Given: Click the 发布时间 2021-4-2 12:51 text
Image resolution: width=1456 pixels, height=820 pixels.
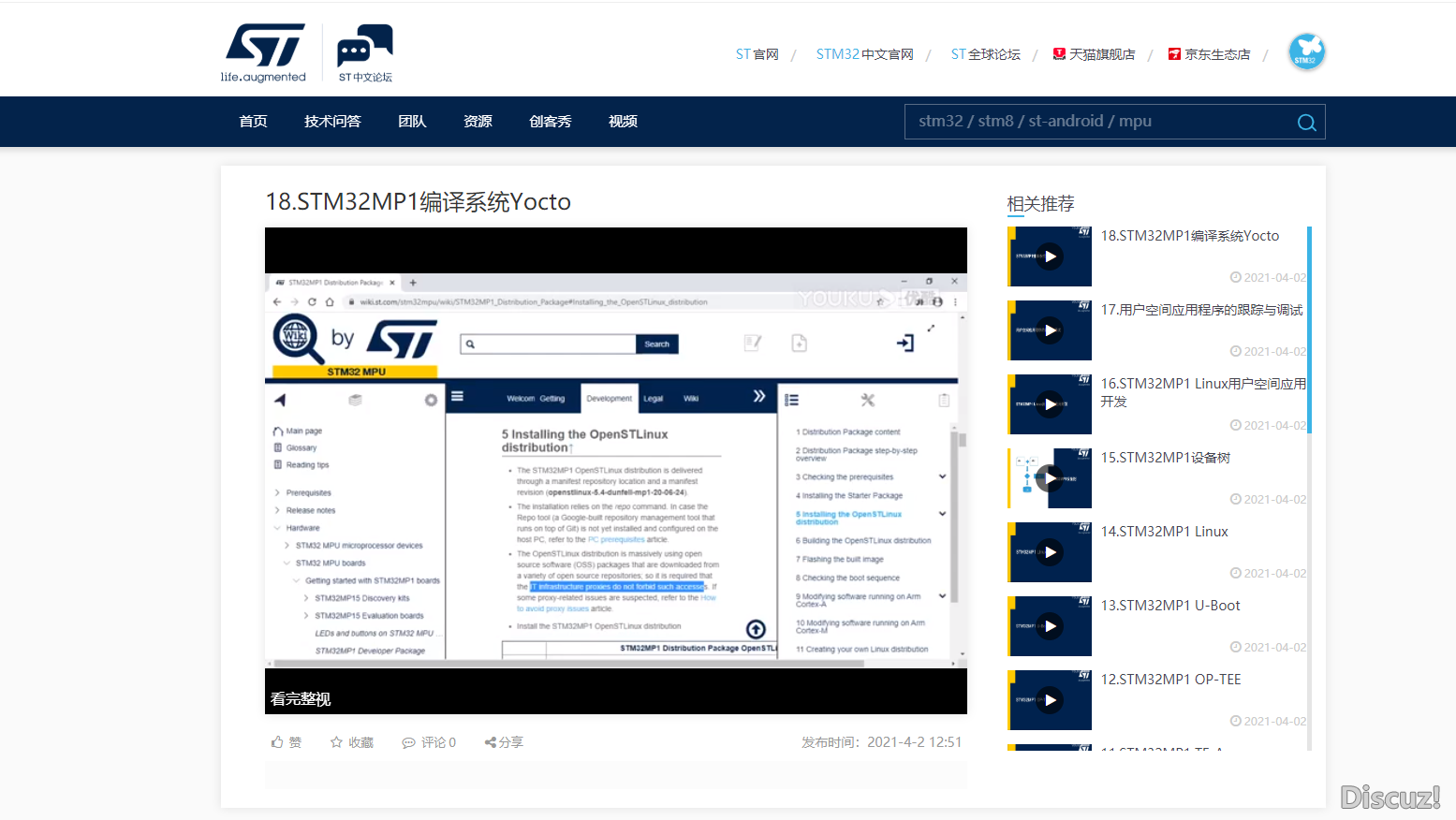Looking at the screenshot, I should coord(881,742).
